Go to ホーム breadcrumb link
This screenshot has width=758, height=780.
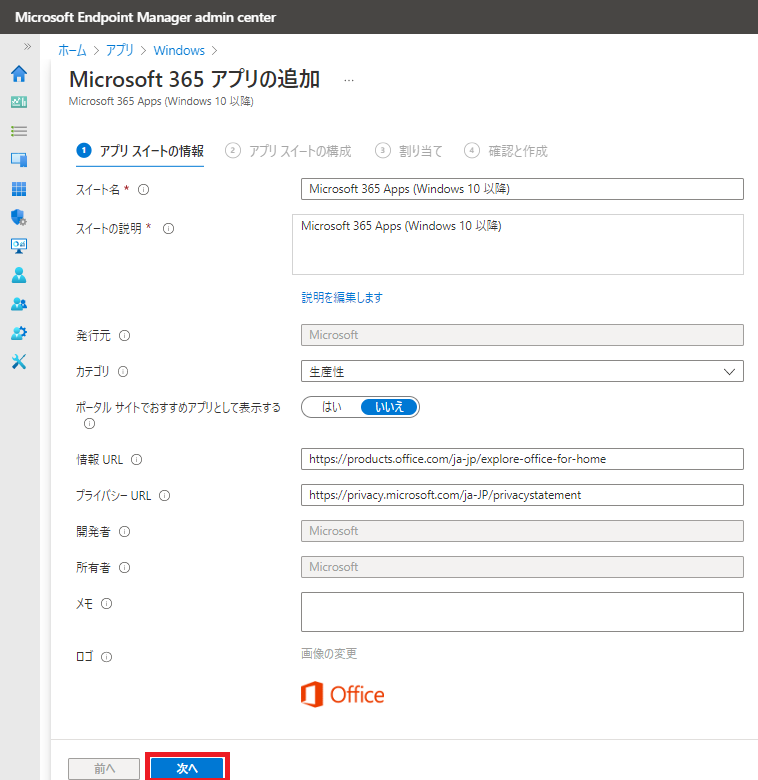tap(72, 50)
